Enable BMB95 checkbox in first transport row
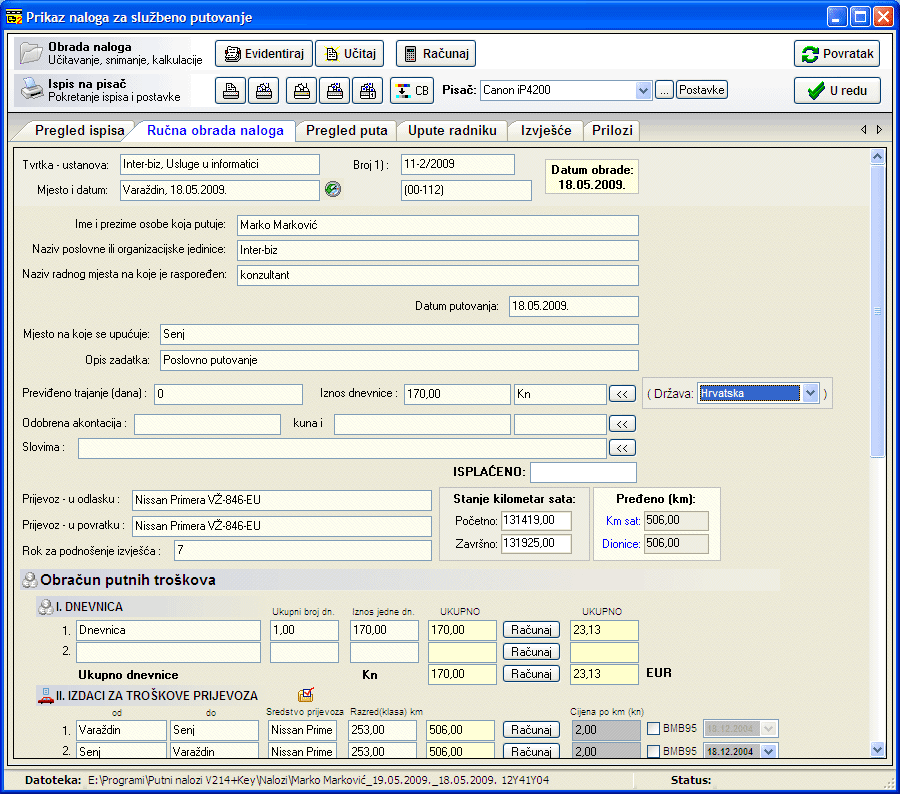This screenshot has width=900, height=794. 655,729
